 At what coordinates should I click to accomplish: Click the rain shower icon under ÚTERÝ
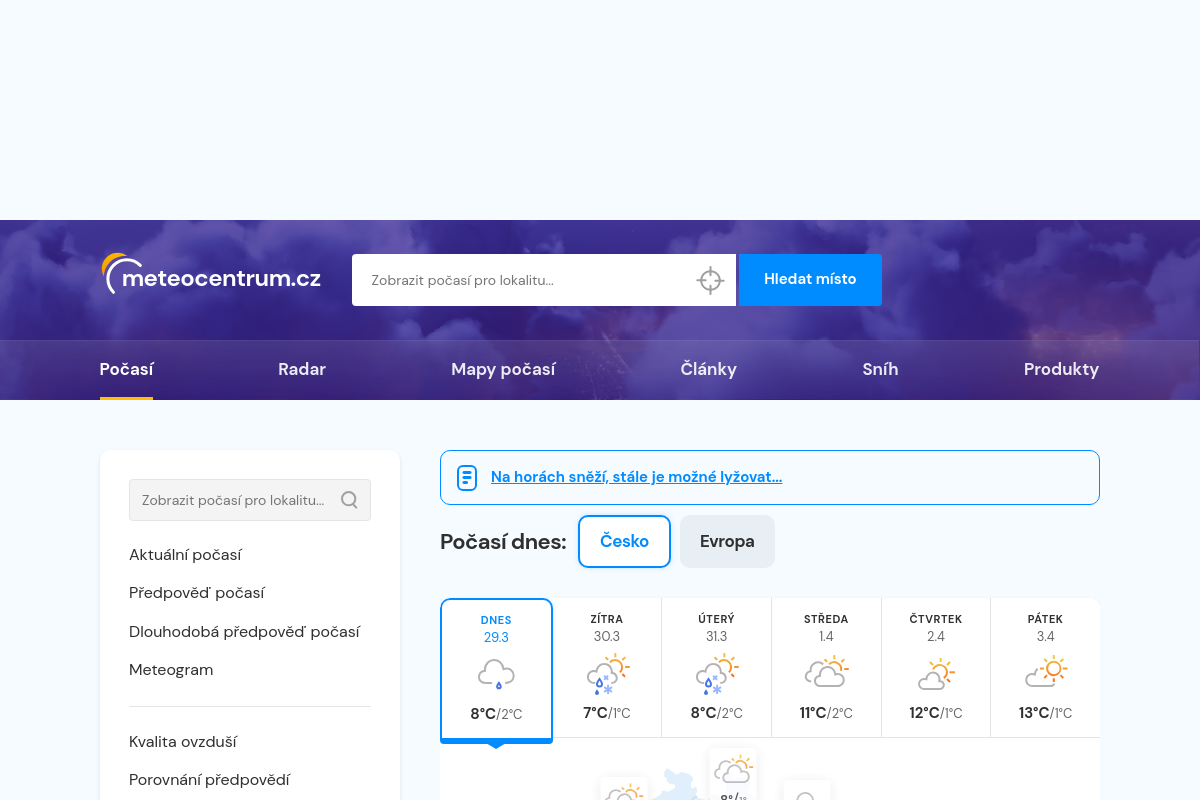[716, 675]
